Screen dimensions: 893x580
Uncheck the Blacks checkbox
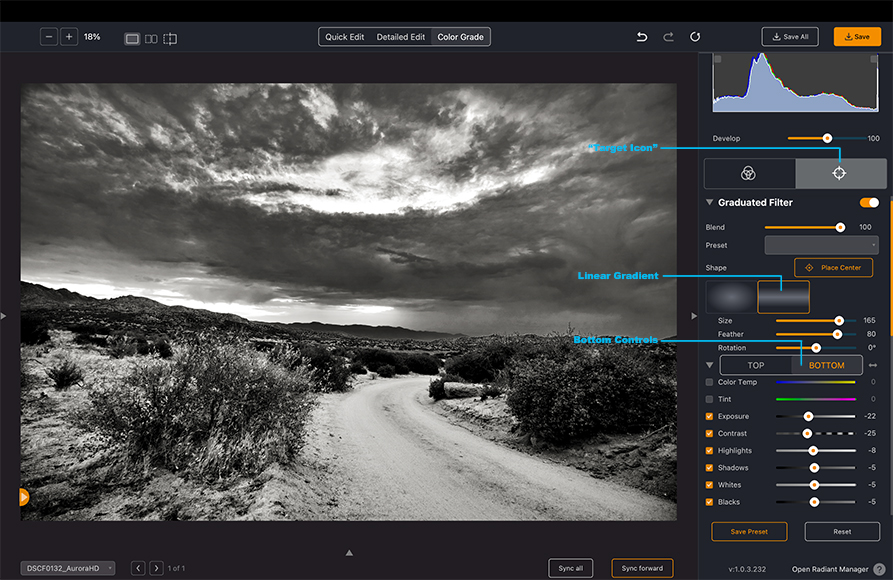click(x=709, y=502)
